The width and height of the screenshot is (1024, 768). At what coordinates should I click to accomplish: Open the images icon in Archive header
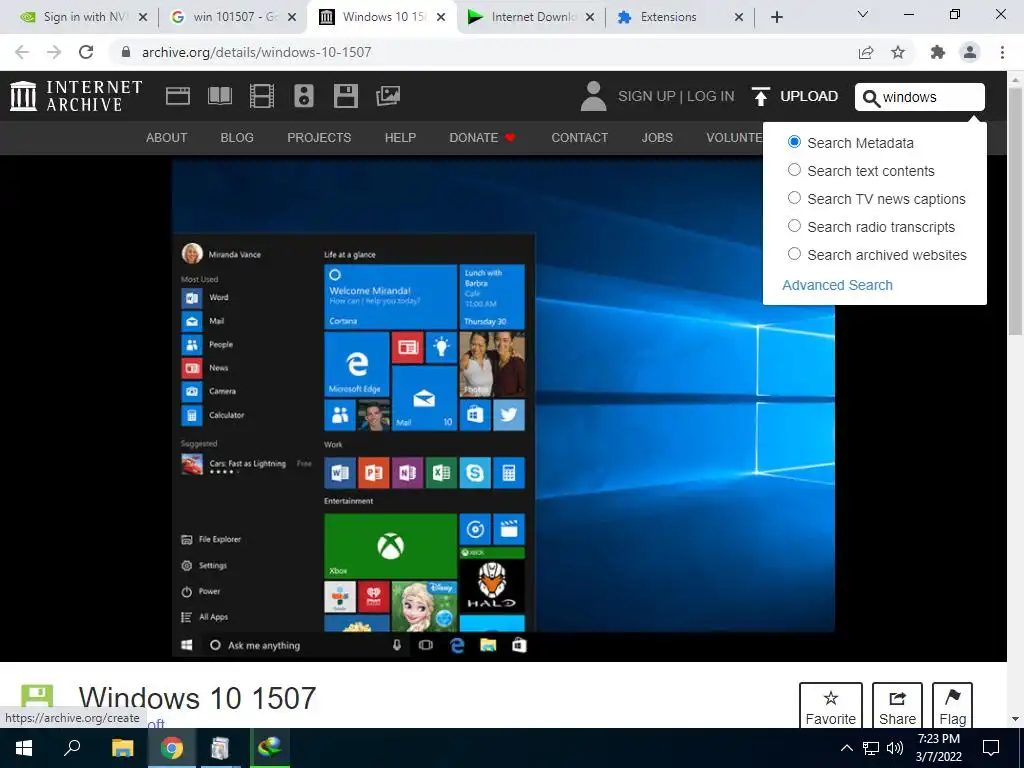point(388,97)
